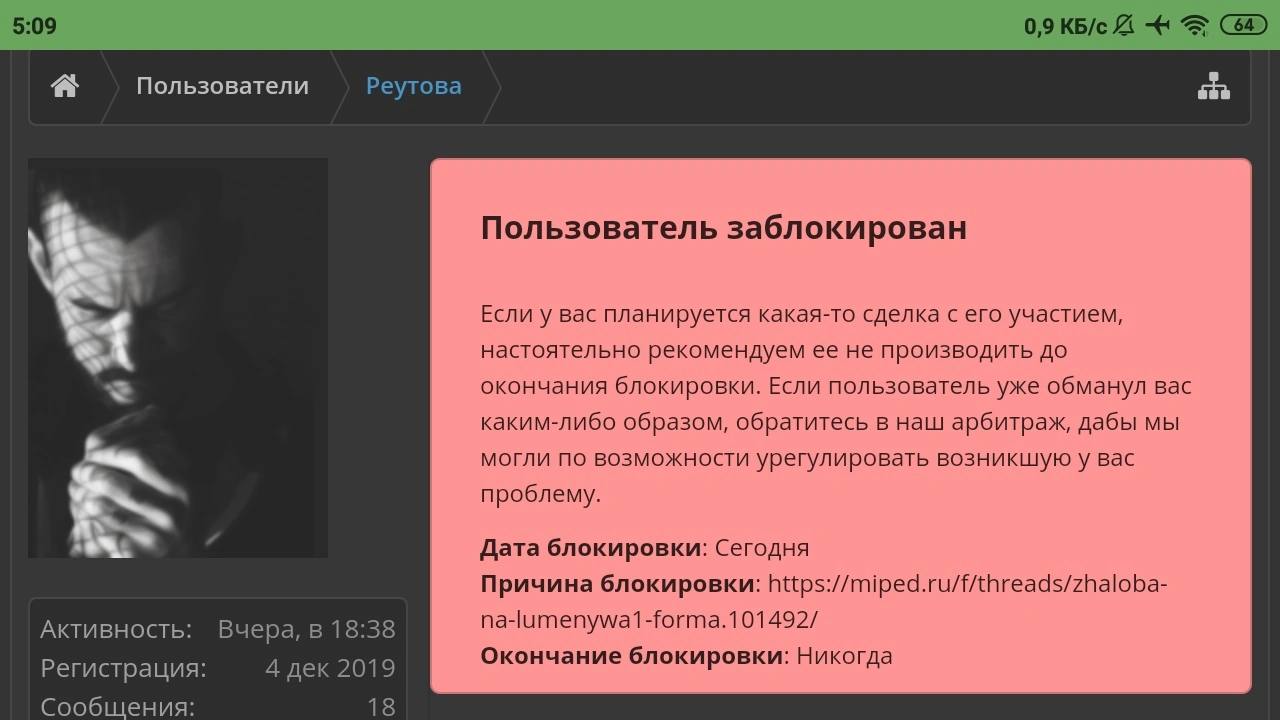
Task: Click the heading Пользователь заблокирован
Action: [723, 228]
